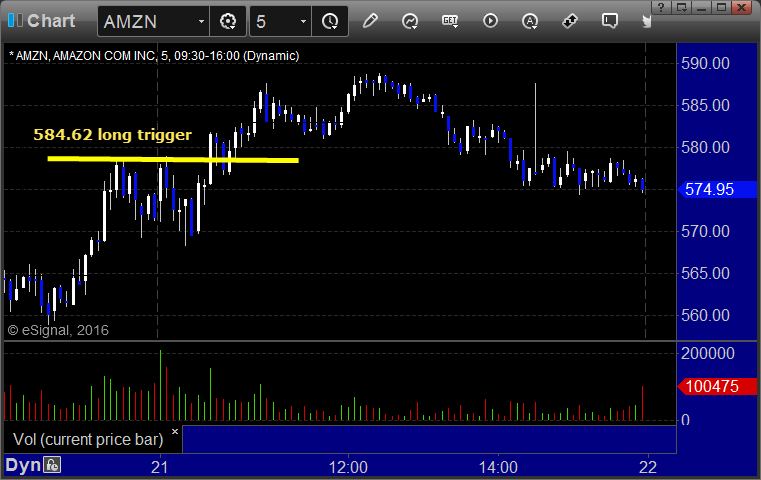Toggle the Dyn lock icon
Image resolution: width=761 pixels, height=480 pixels.
pyautogui.click(x=52, y=465)
